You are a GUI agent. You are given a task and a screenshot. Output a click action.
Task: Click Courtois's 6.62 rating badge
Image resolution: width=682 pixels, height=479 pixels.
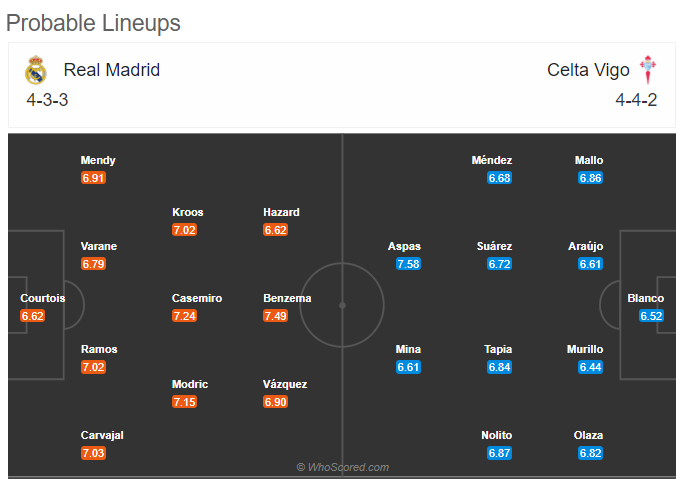click(x=32, y=316)
